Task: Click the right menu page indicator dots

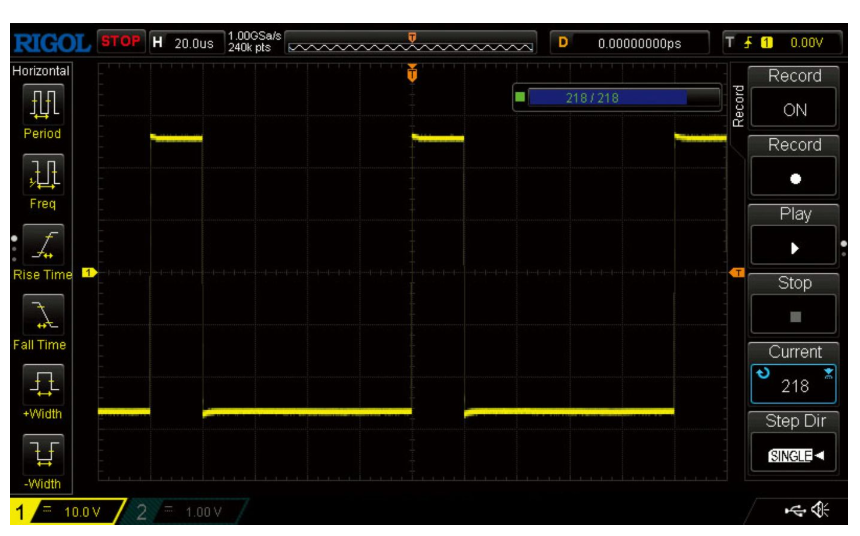Action: (x=844, y=249)
